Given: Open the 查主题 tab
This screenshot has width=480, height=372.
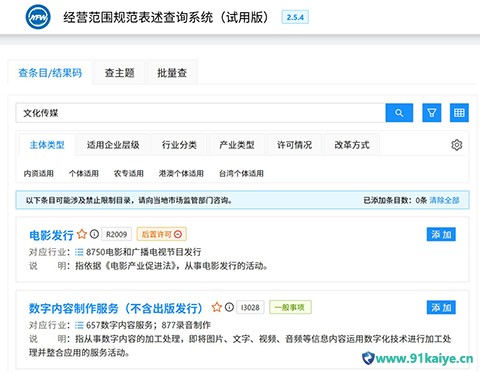Looking at the screenshot, I should pos(119,73).
